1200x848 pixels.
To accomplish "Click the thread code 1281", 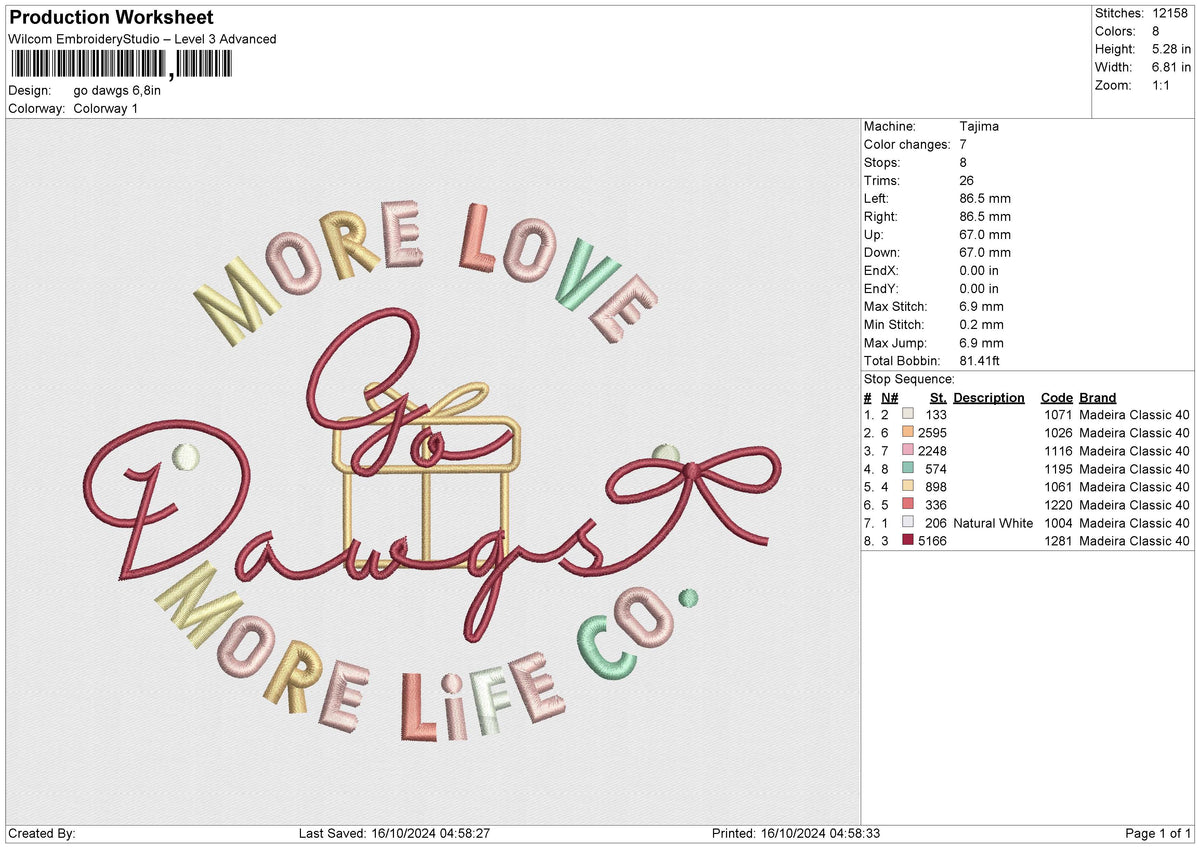I will click(x=1058, y=540).
